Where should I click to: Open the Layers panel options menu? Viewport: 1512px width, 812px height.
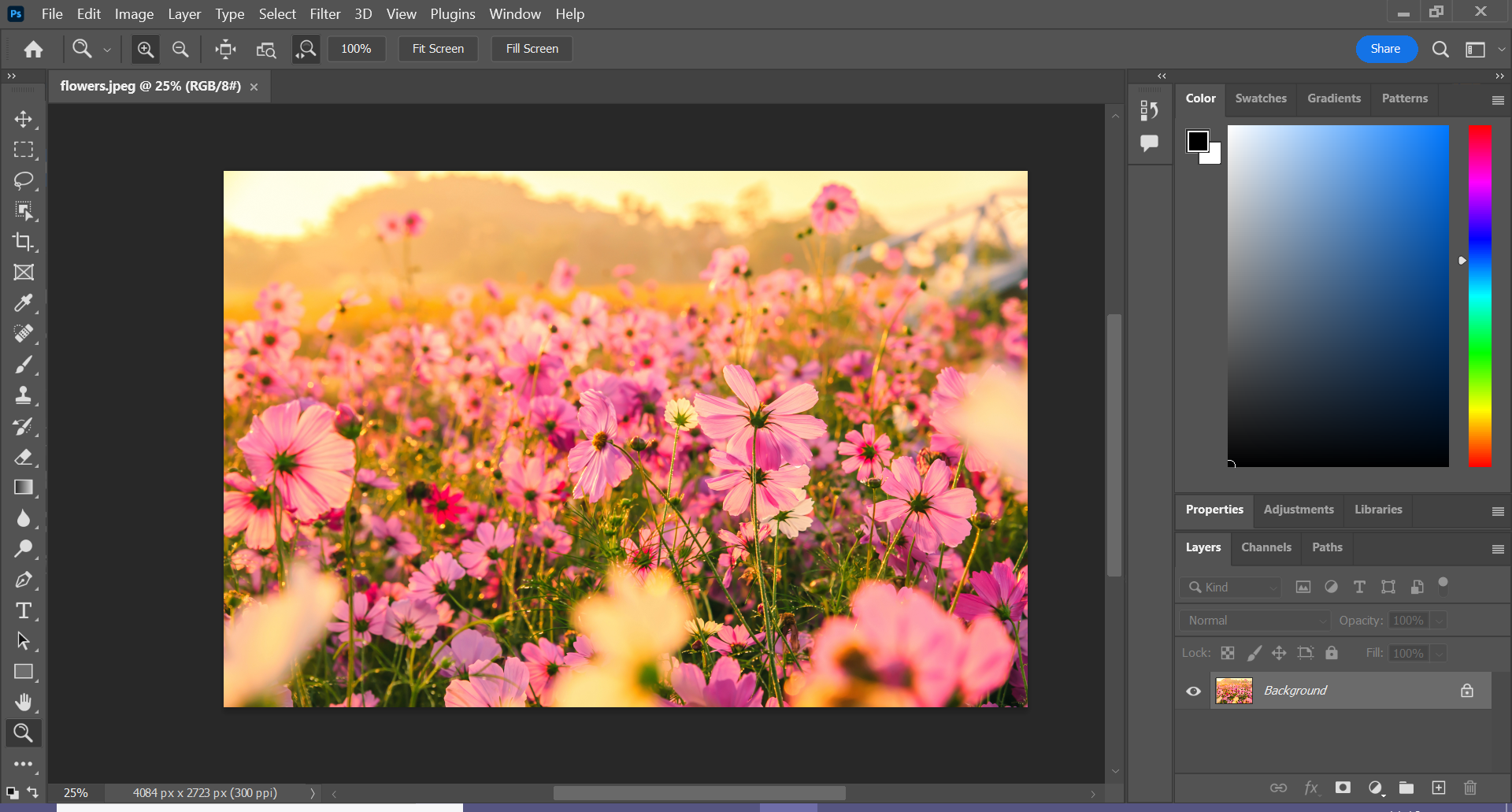click(x=1498, y=549)
